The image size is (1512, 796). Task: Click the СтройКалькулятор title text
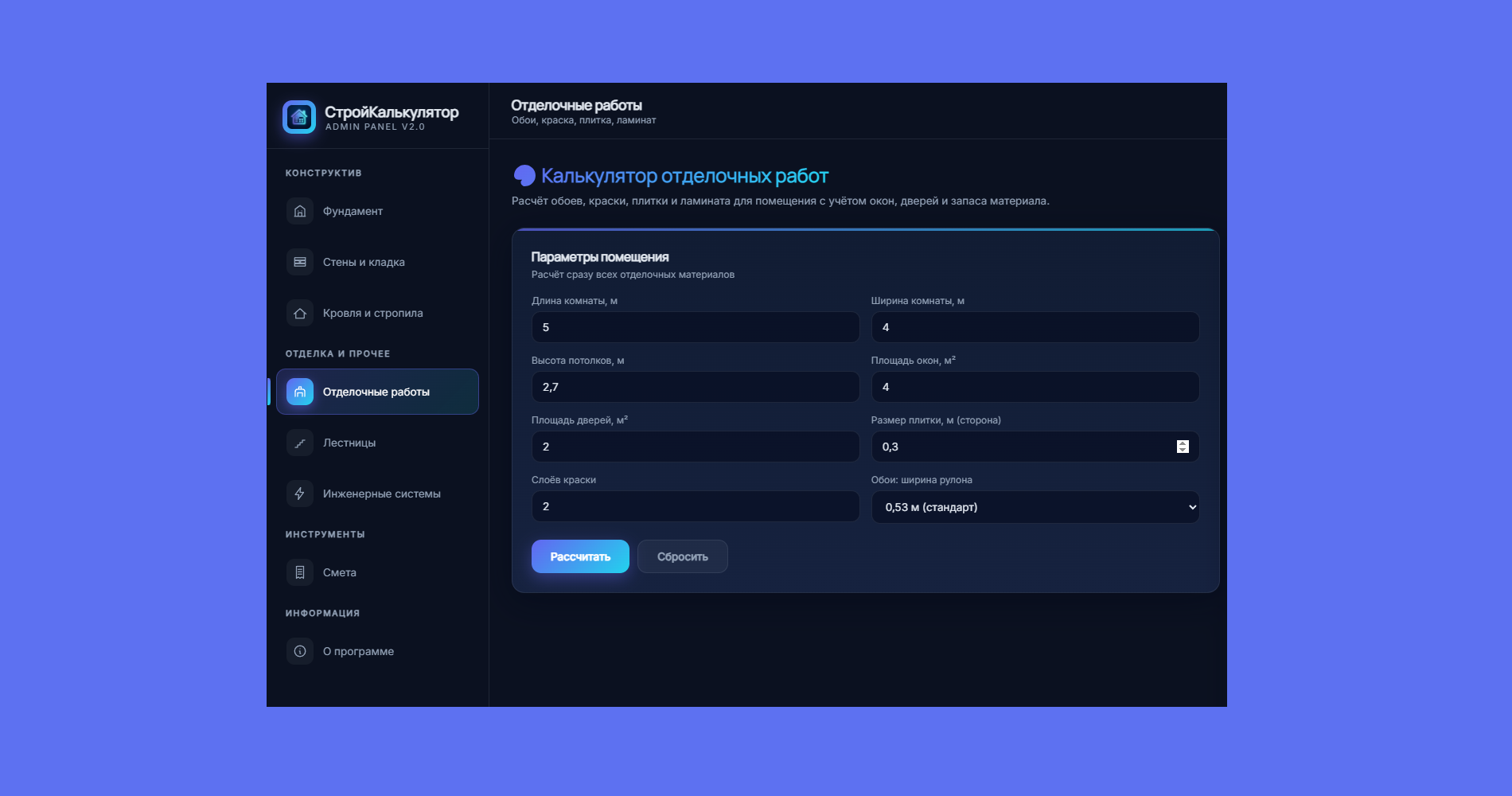coord(392,112)
